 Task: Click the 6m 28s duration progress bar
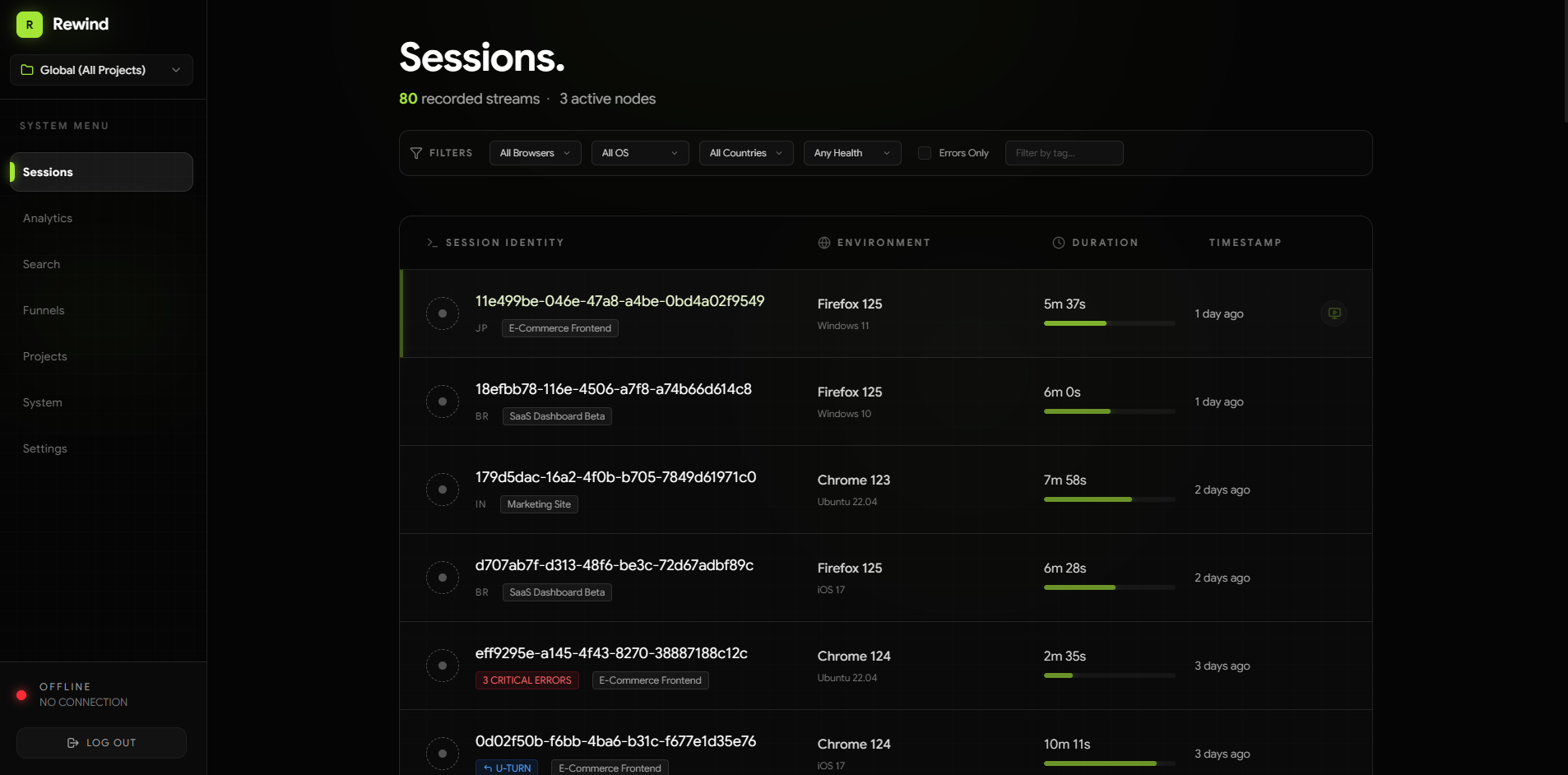1109,587
